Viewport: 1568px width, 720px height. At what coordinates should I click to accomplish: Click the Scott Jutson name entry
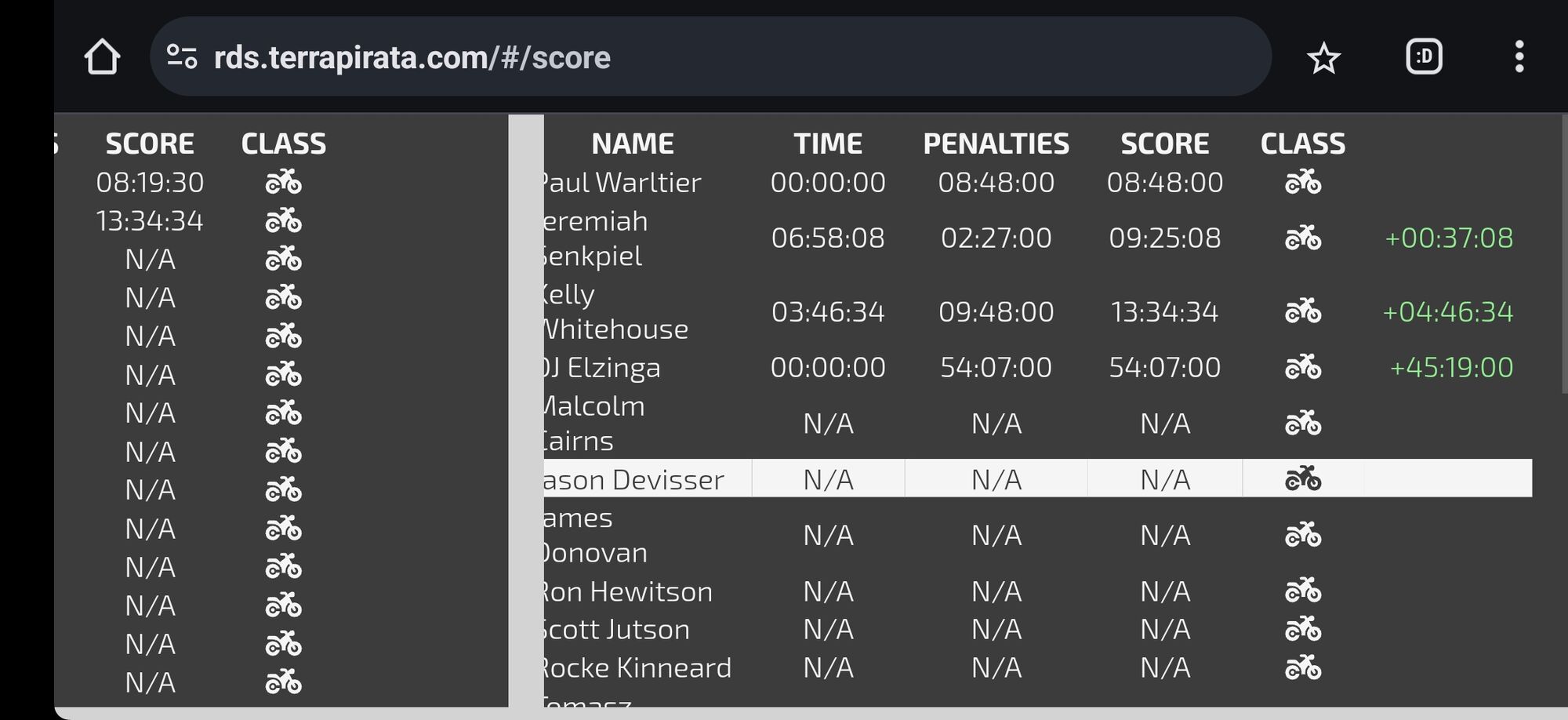[x=616, y=629]
